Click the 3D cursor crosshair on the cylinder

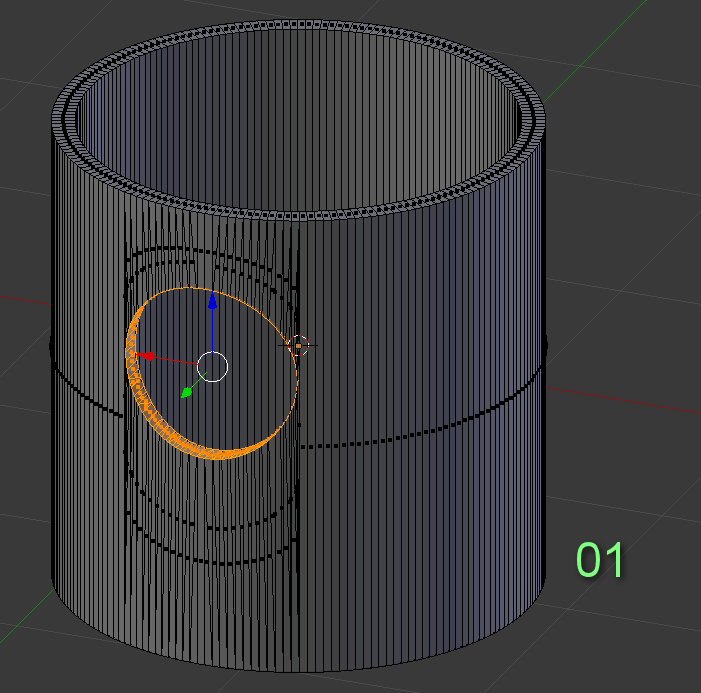tap(298, 346)
